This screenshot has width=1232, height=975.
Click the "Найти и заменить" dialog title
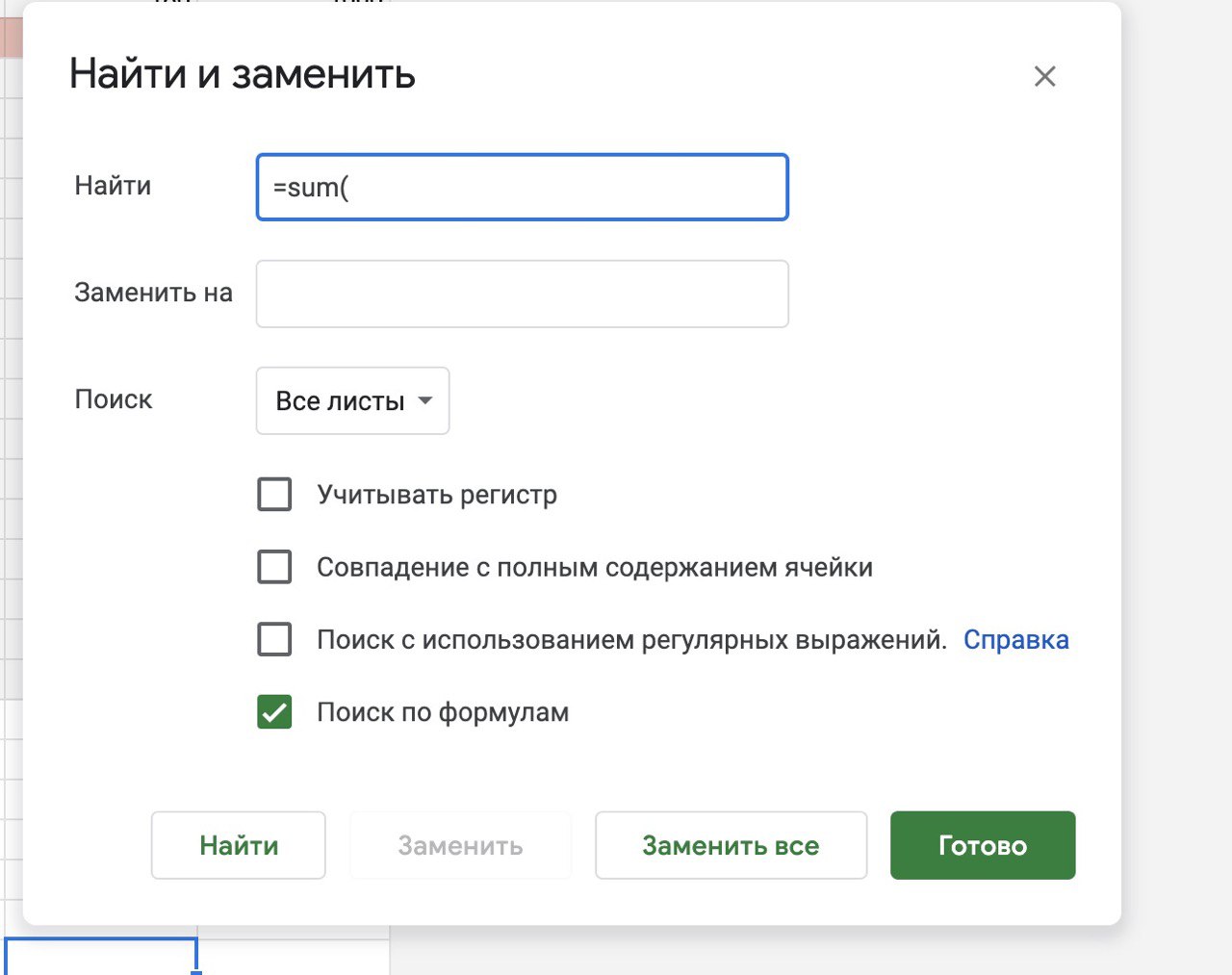click(243, 74)
